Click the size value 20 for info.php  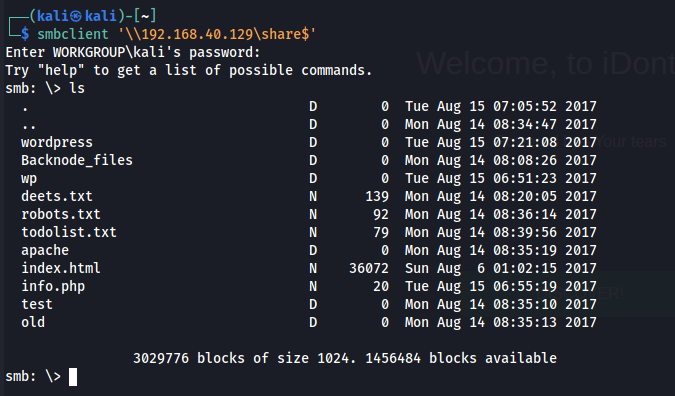[381, 286]
